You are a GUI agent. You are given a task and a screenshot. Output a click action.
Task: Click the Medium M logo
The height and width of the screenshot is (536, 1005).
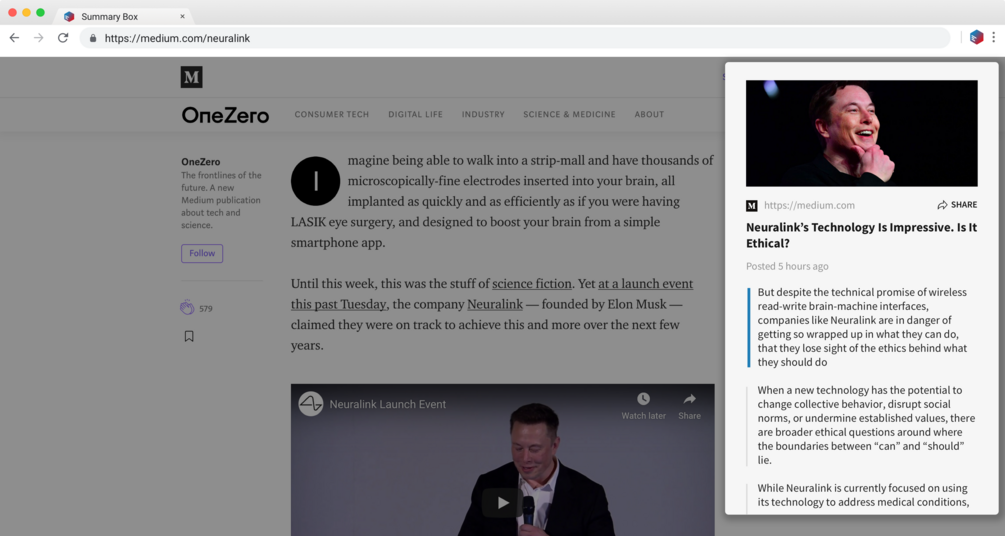[x=192, y=77]
